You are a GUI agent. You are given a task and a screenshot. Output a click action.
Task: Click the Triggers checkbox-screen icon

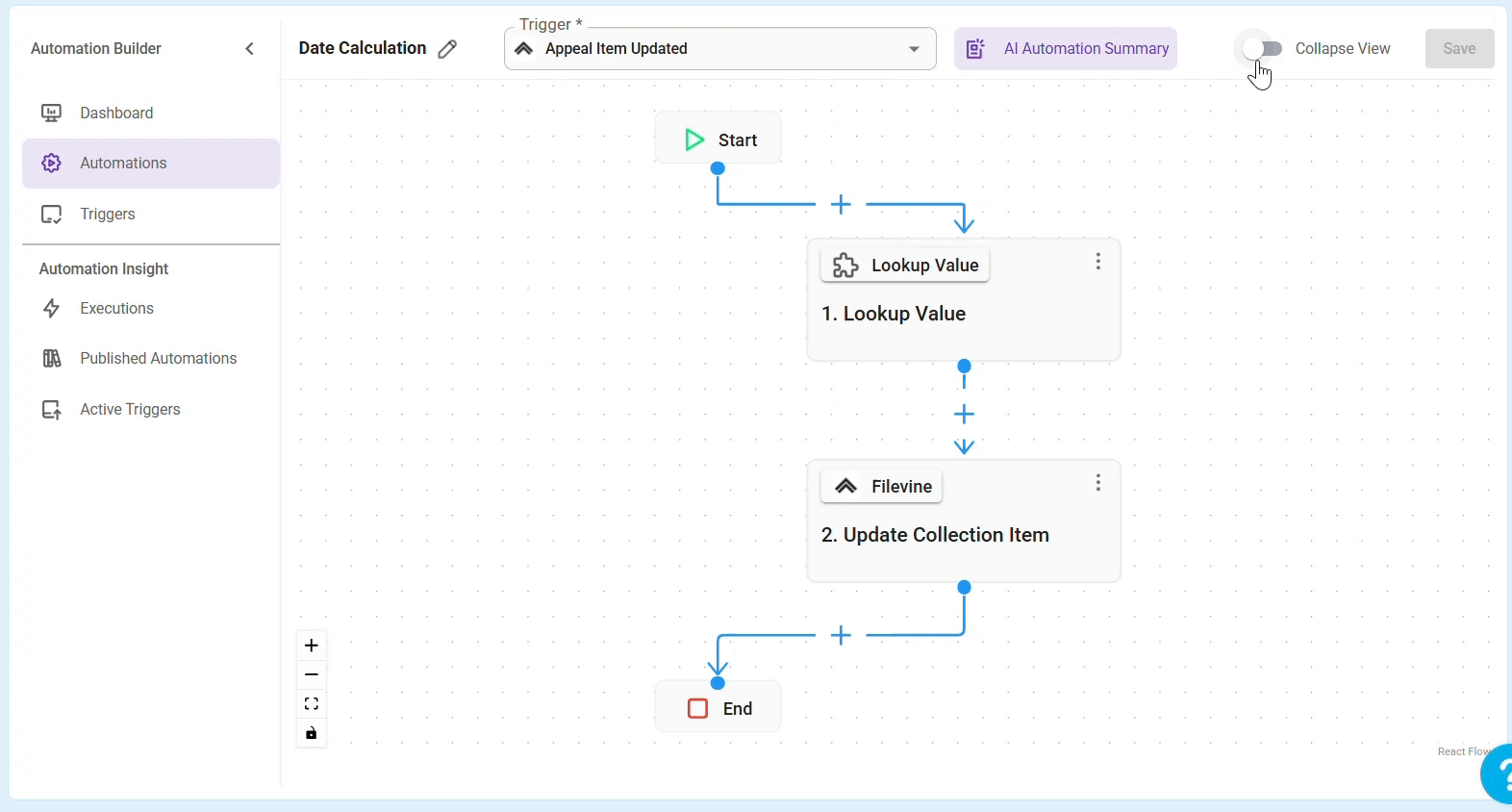click(x=52, y=215)
